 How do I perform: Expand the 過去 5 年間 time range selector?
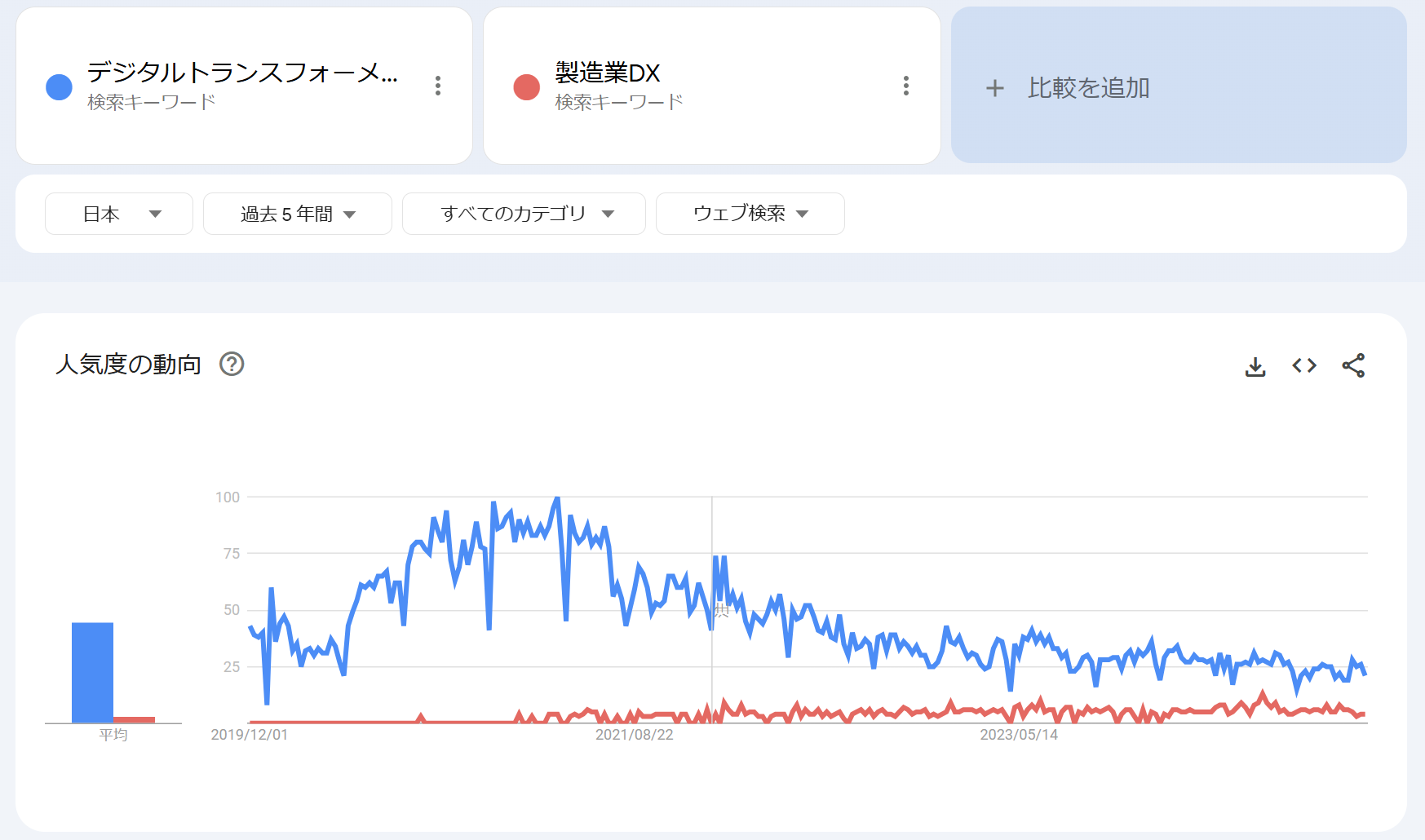tap(296, 213)
